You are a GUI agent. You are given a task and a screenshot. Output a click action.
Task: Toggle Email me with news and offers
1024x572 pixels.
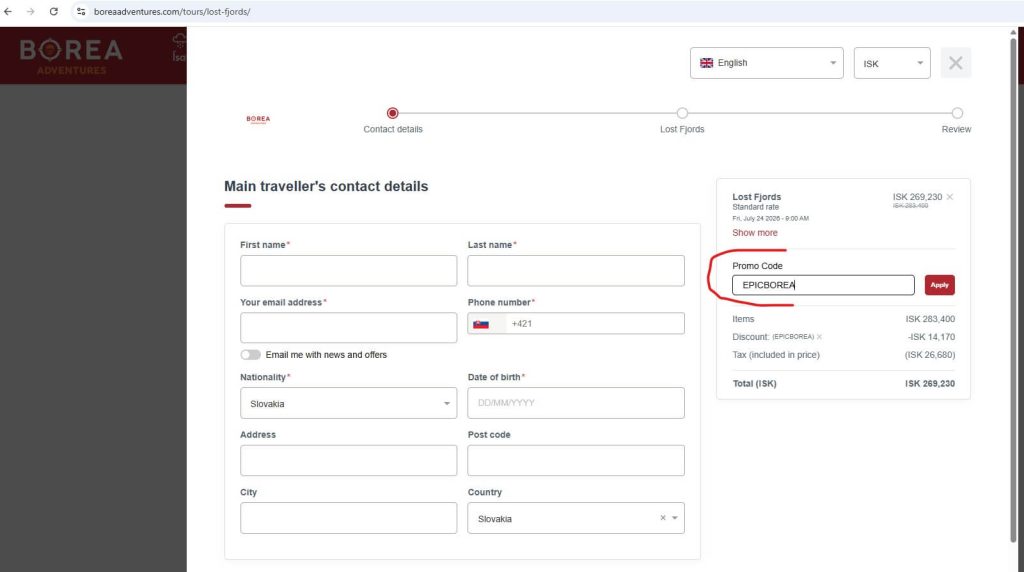250,355
